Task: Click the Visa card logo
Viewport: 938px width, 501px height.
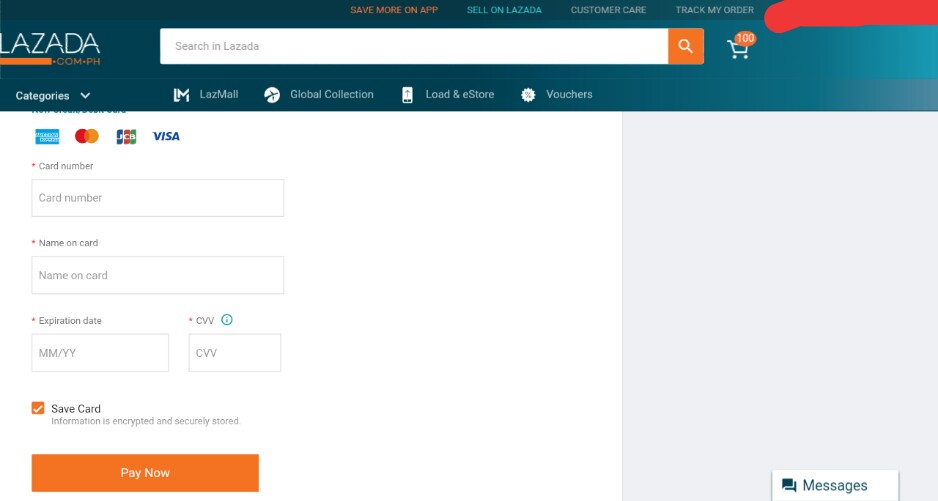Action: [x=166, y=136]
